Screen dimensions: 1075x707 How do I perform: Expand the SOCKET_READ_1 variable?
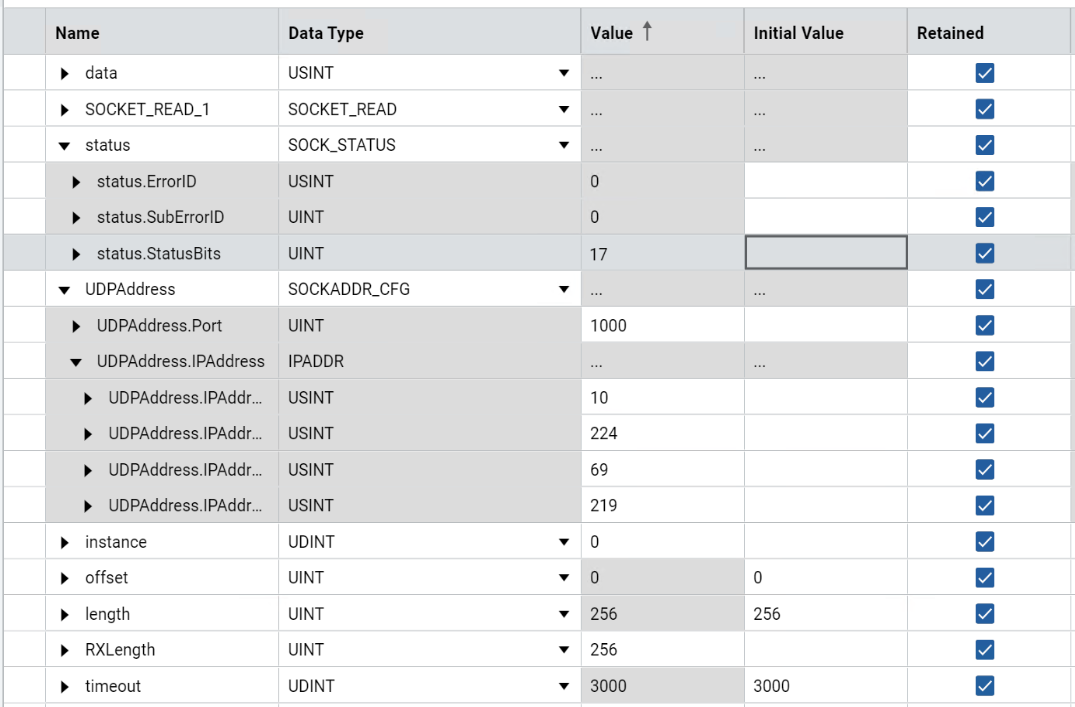(65, 110)
